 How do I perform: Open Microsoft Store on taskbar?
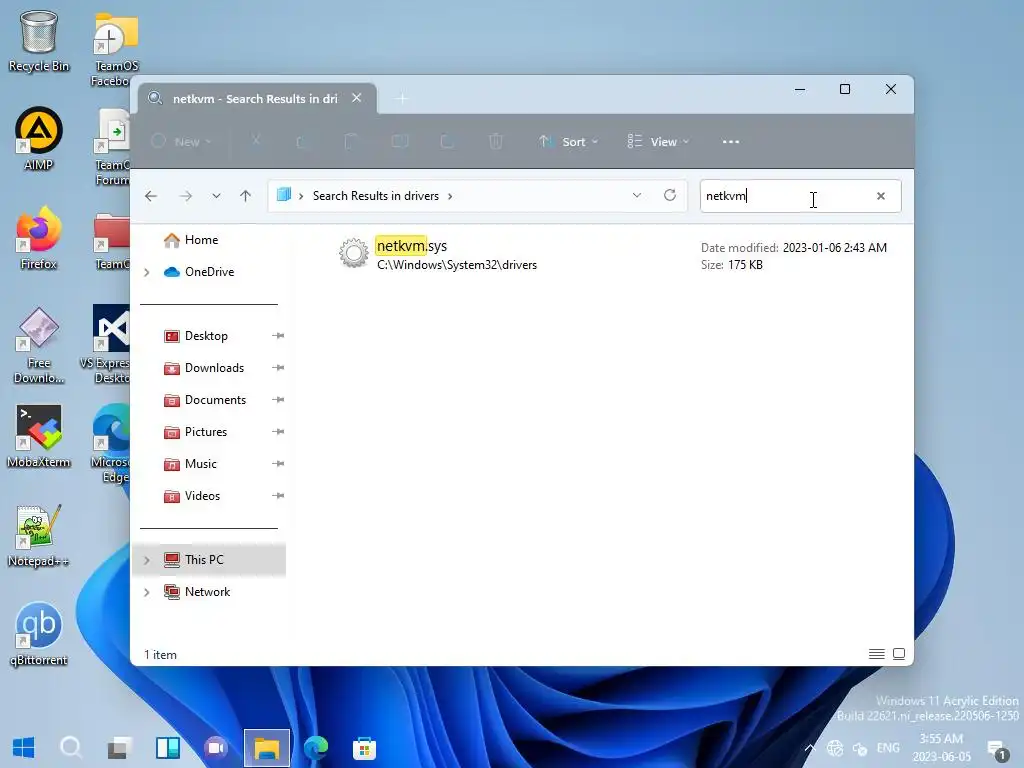click(x=364, y=747)
